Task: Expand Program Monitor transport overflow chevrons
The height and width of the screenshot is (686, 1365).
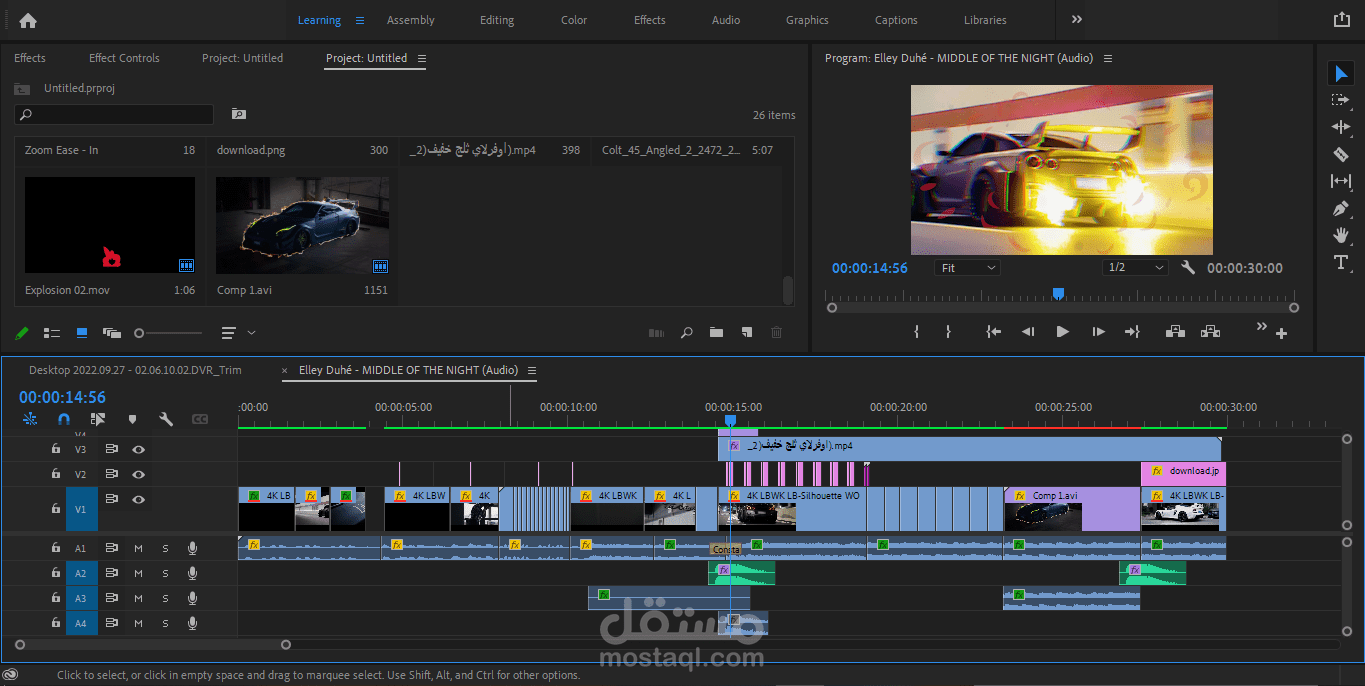Action: click(1261, 326)
